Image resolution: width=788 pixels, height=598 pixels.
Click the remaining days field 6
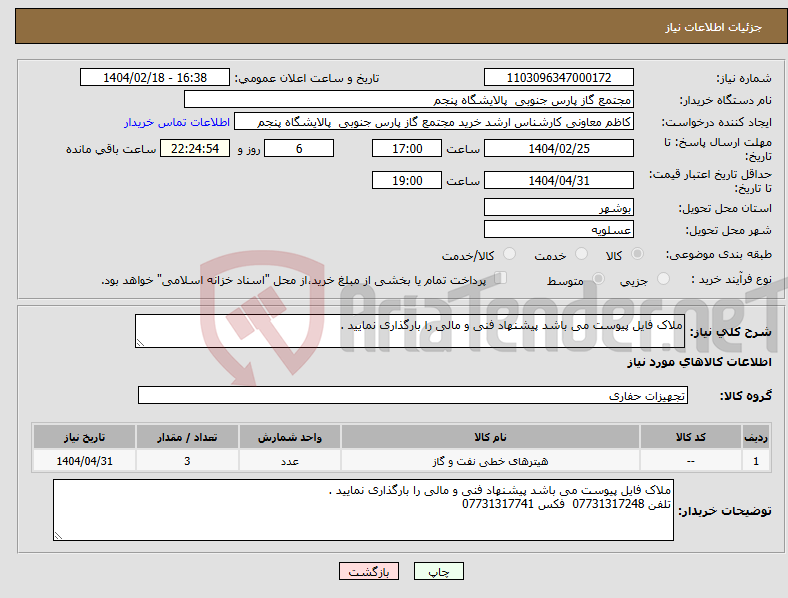[299, 148]
